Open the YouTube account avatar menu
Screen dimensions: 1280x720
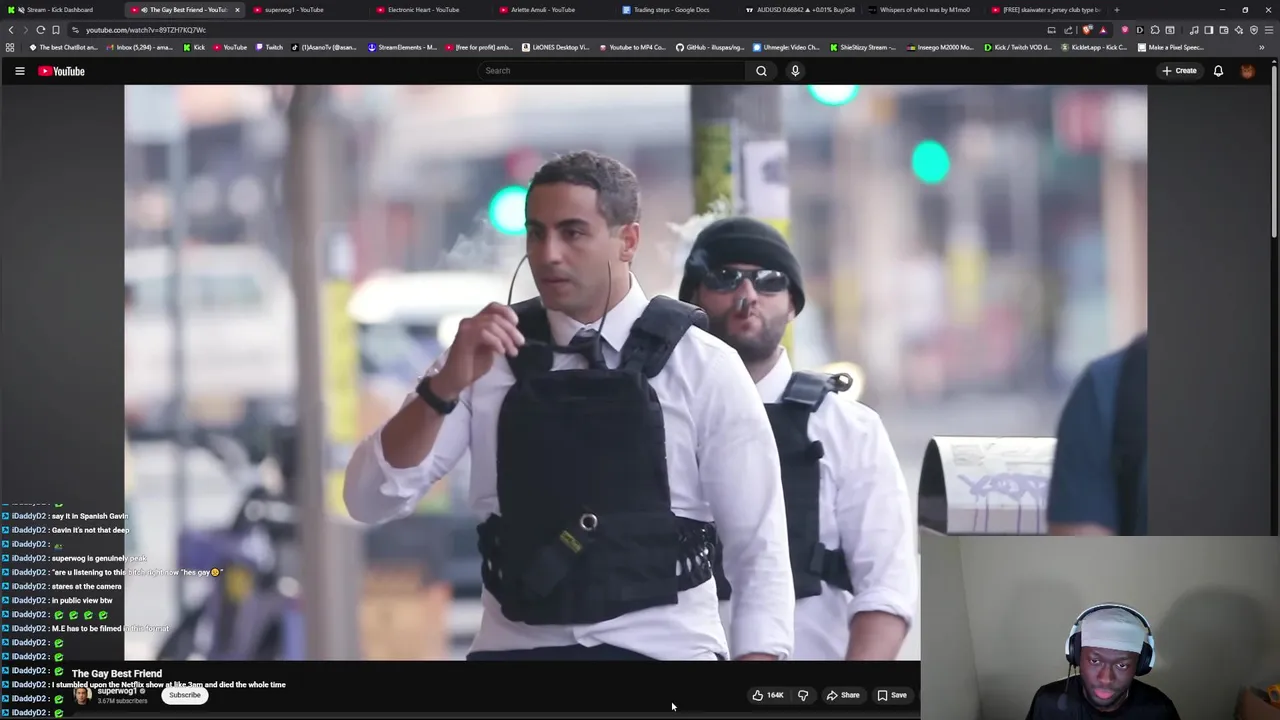[x=1247, y=71]
